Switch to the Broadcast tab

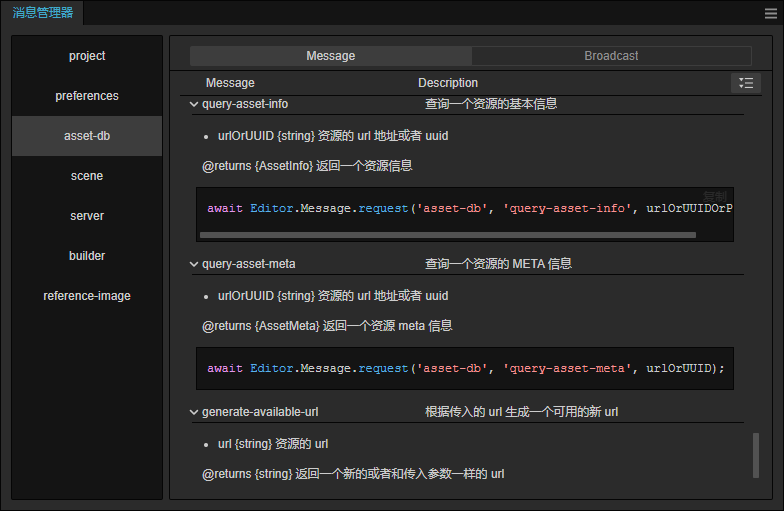click(x=611, y=56)
